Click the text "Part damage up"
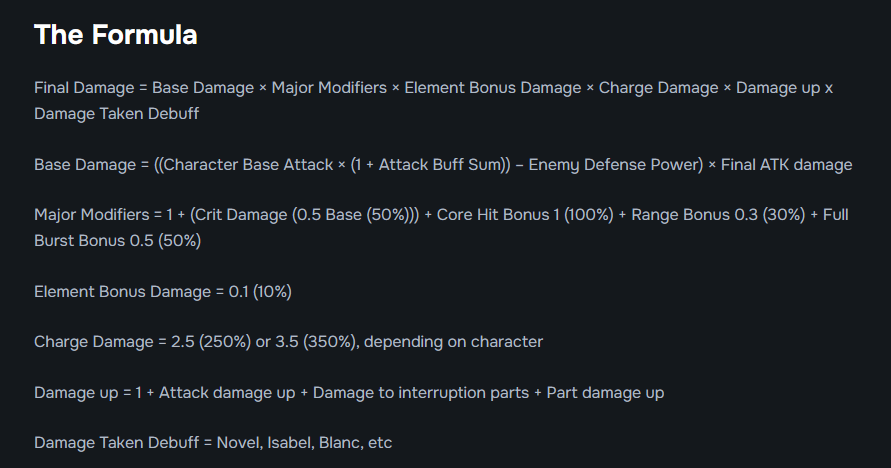 point(606,393)
